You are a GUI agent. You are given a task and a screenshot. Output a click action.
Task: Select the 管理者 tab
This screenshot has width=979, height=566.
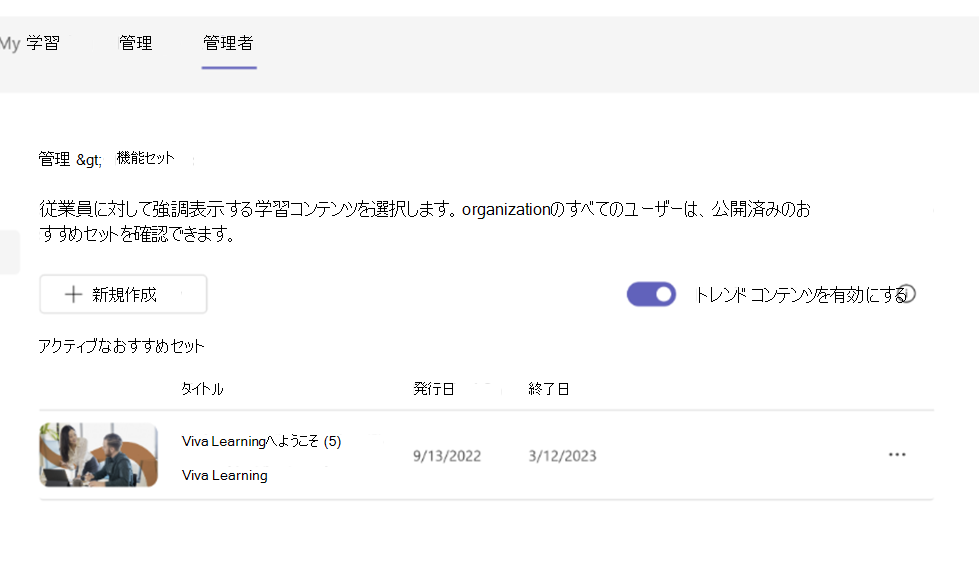[x=229, y=43]
